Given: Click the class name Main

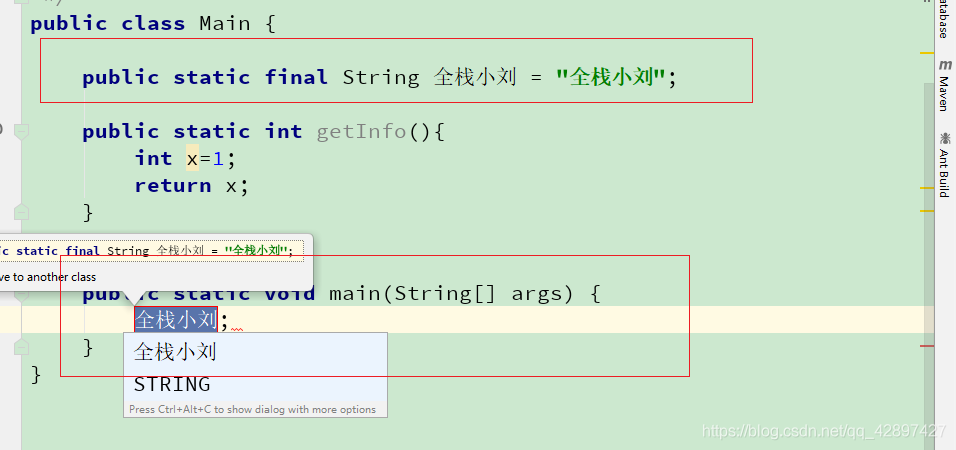Looking at the screenshot, I should click(225, 24).
